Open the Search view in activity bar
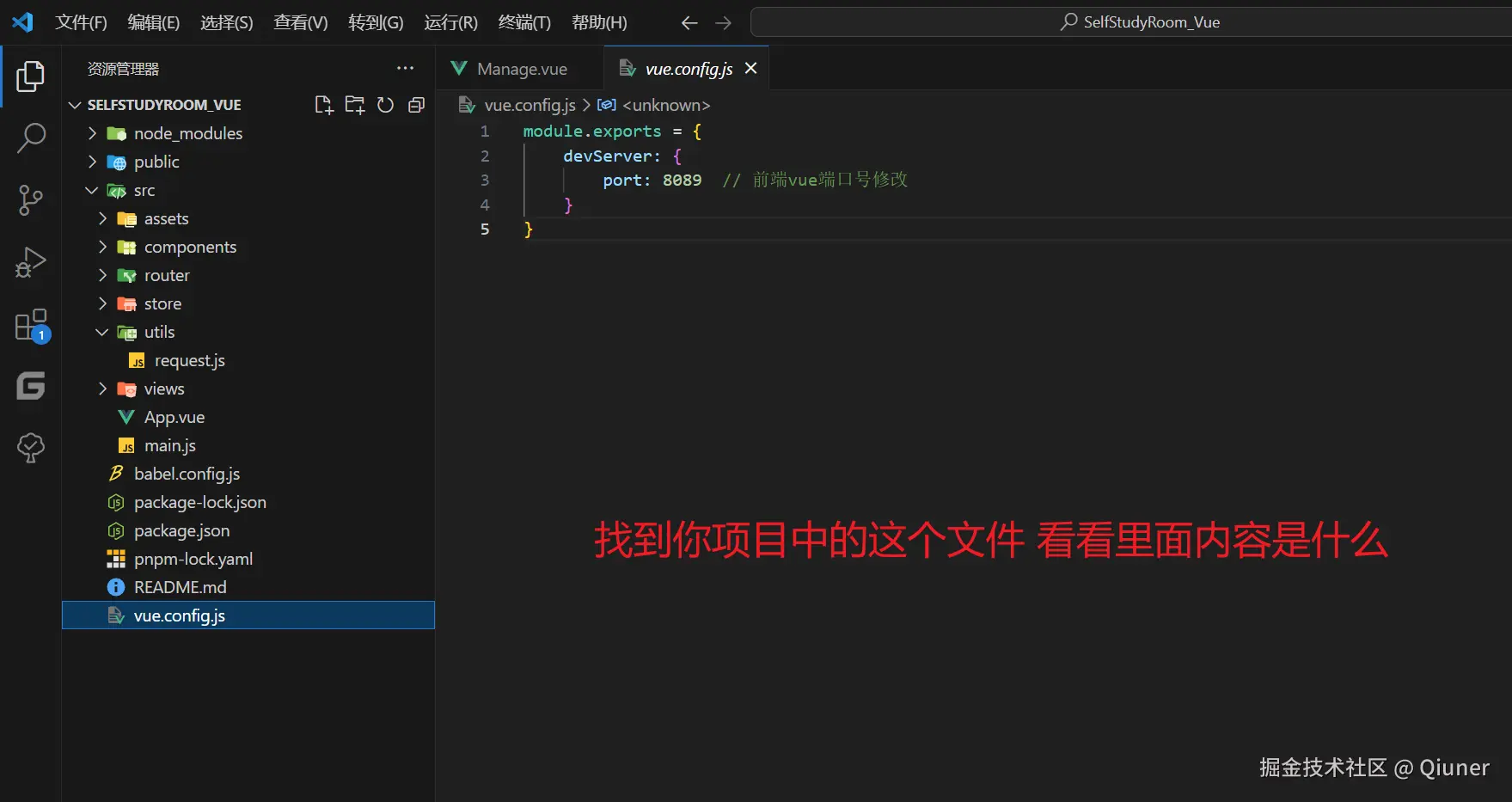Image resolution: width=1512 pixels, height=802 pixels. [31, 138]
